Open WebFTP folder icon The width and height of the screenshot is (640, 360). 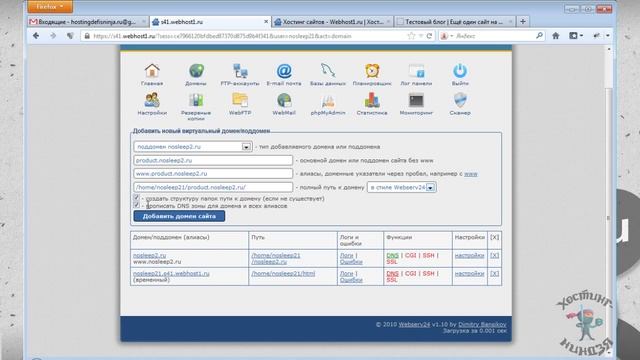tap(240, 100)
